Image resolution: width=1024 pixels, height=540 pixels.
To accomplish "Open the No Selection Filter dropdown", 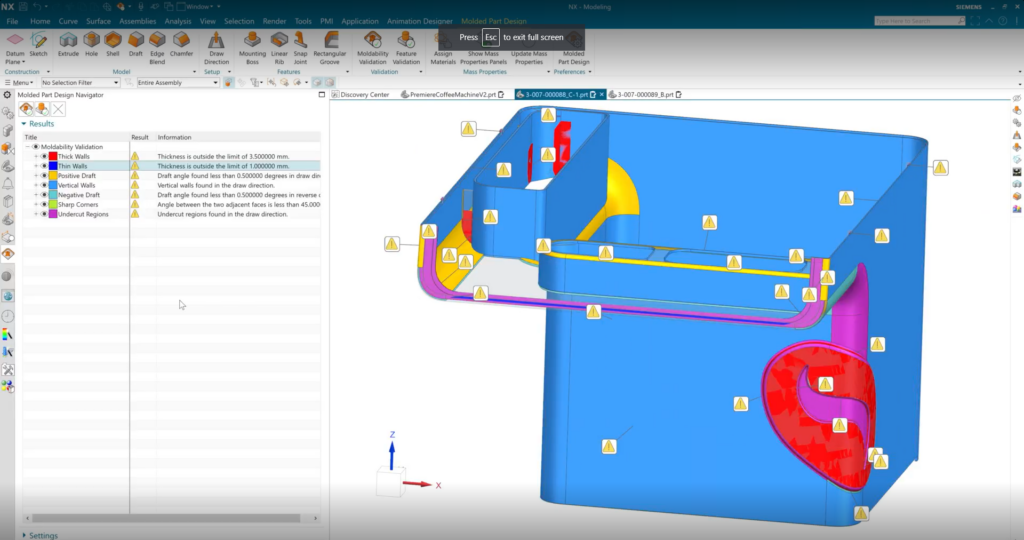I will tap(80, 83).
